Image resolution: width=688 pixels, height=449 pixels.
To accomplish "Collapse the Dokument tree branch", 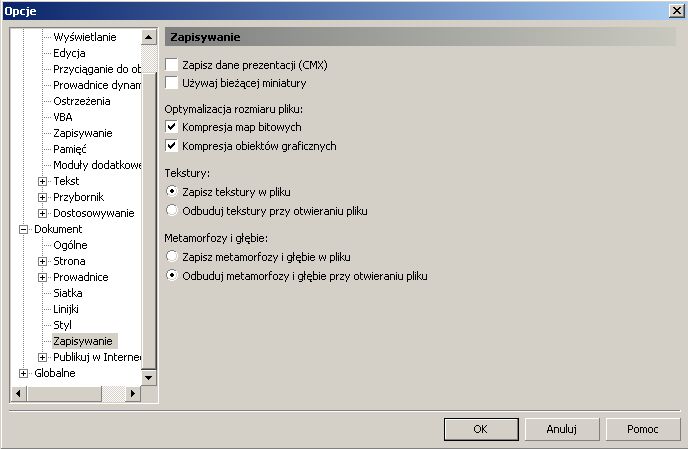I will (23, 229).
